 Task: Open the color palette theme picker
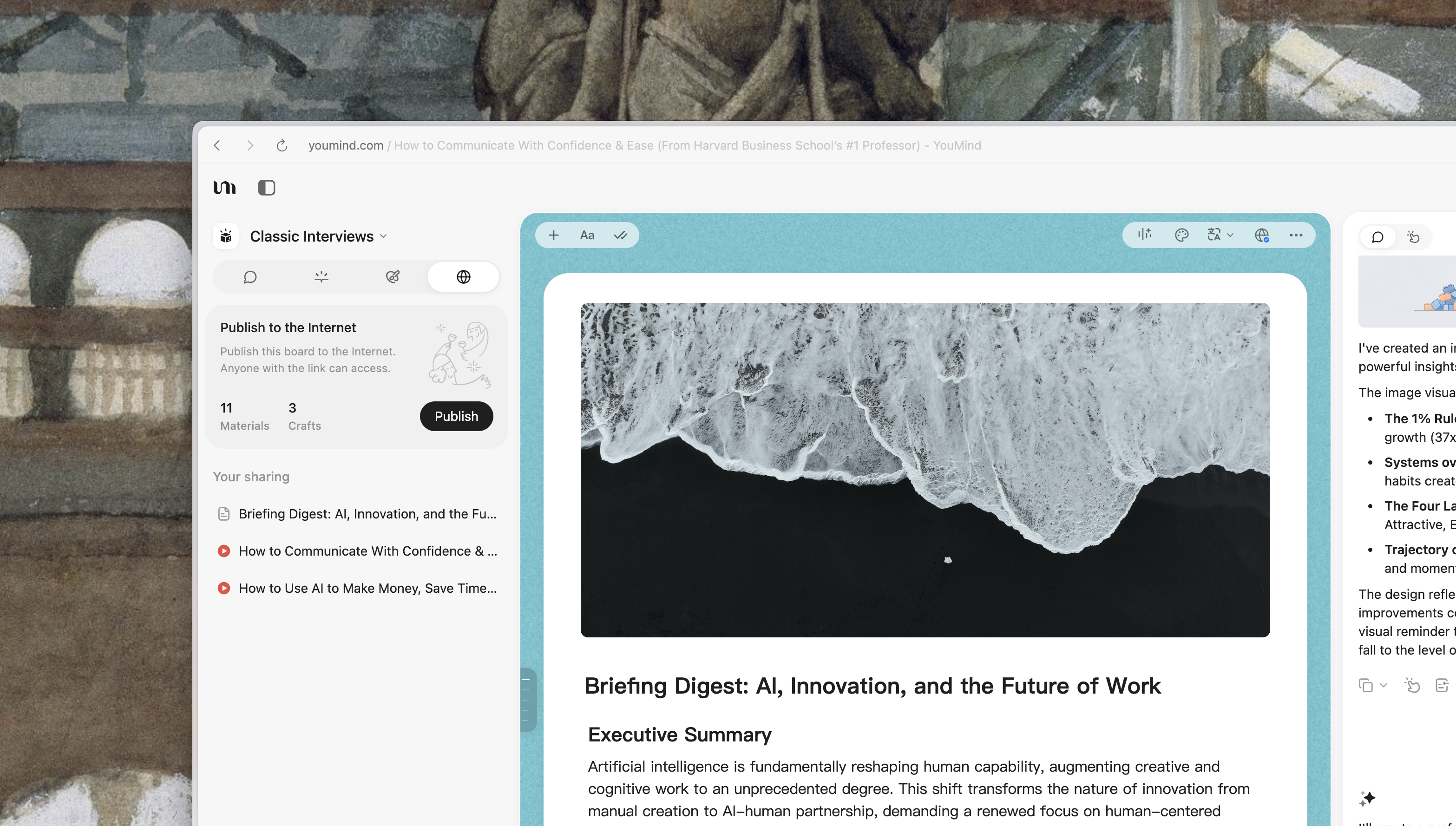click(1181, 235)
